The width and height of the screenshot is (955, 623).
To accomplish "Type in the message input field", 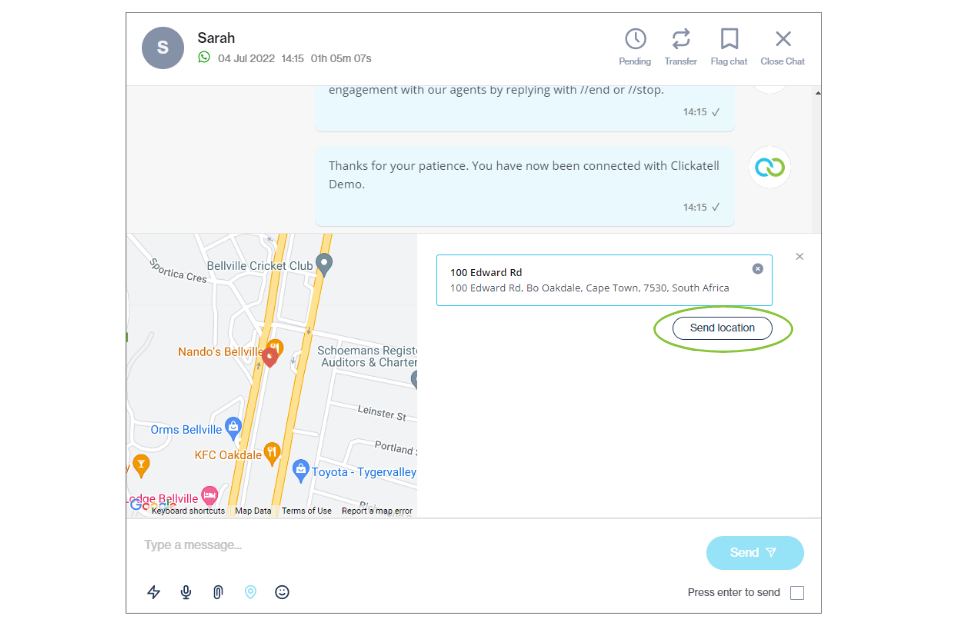I will [x=400, y=545].
